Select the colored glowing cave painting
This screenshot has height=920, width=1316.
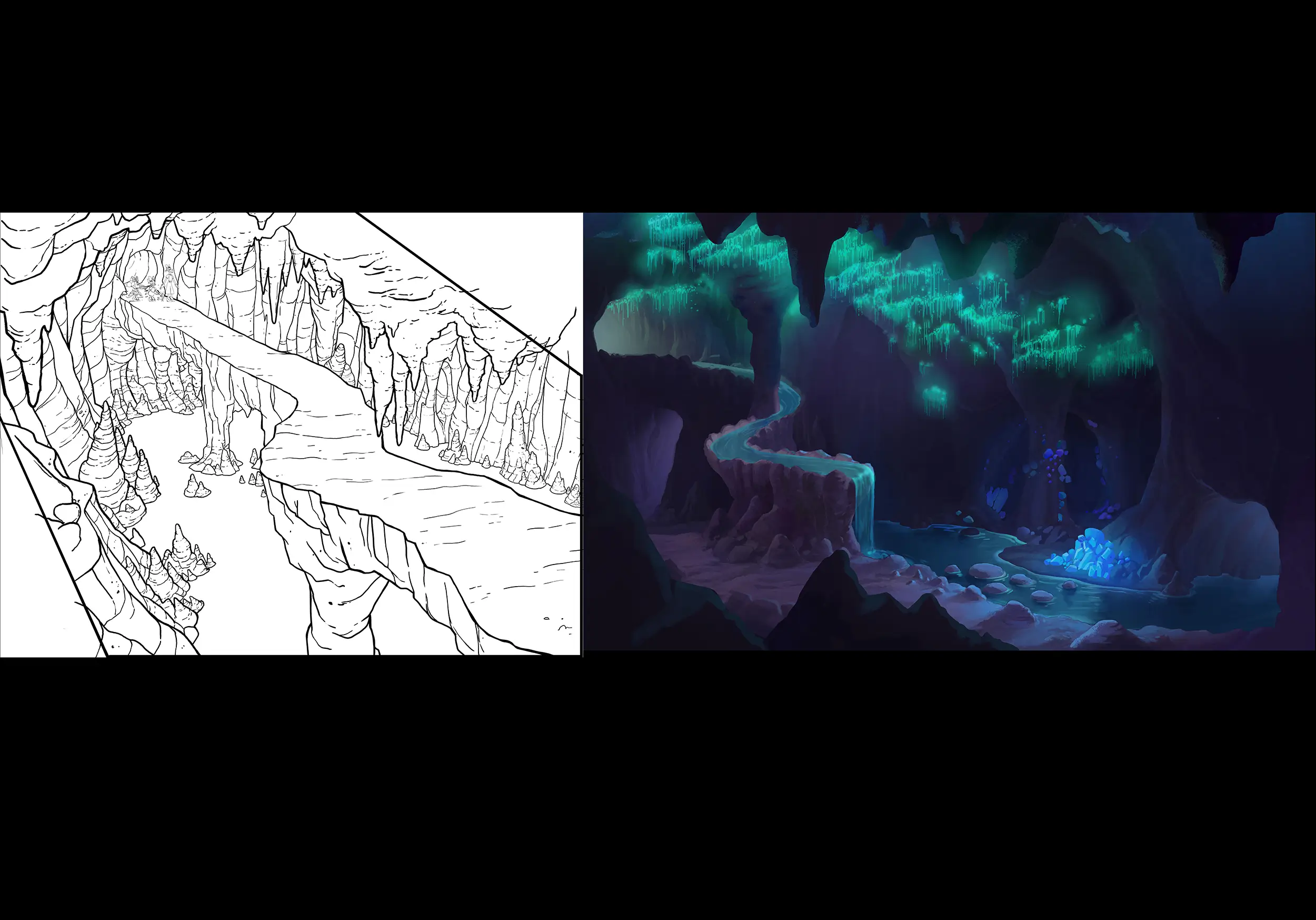coord(949,431)
